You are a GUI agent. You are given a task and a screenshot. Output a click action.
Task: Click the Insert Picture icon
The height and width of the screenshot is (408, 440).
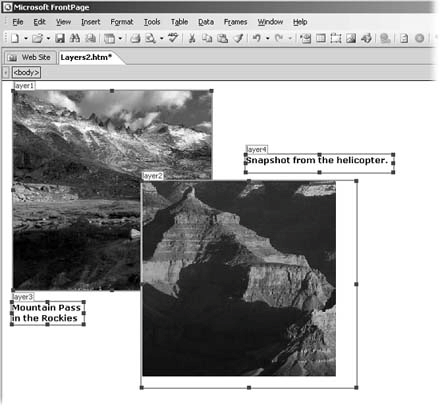(351, 38)
